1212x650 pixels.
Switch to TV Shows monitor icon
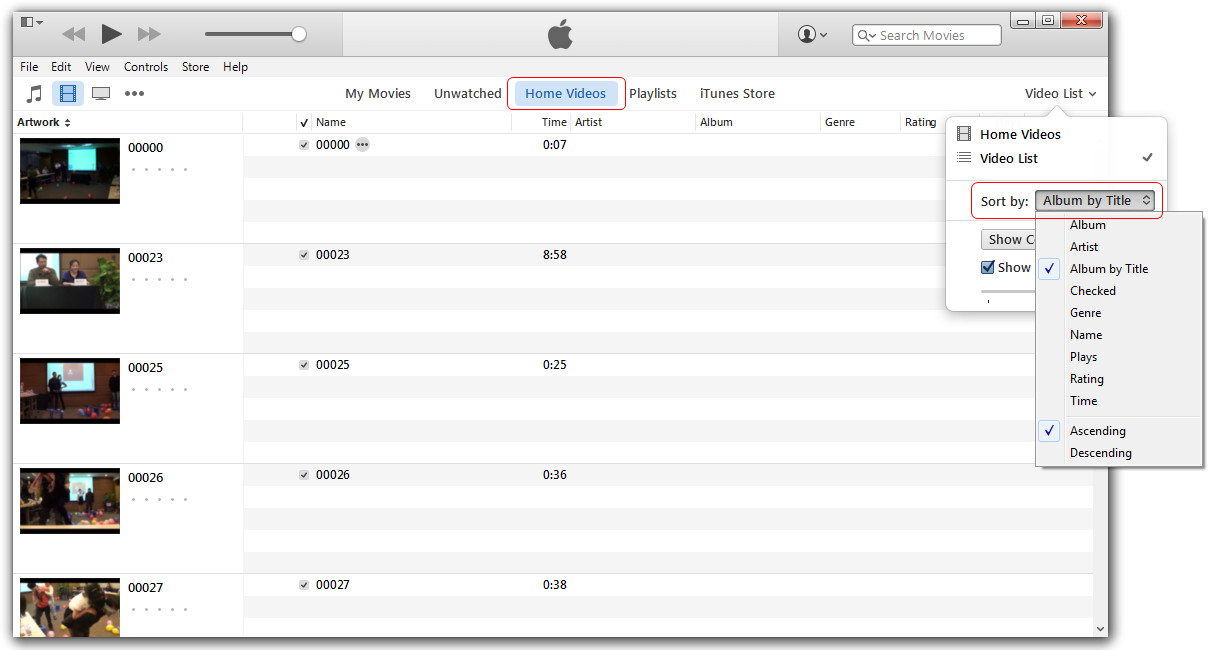pyautogui.click(x=100, y=93)
